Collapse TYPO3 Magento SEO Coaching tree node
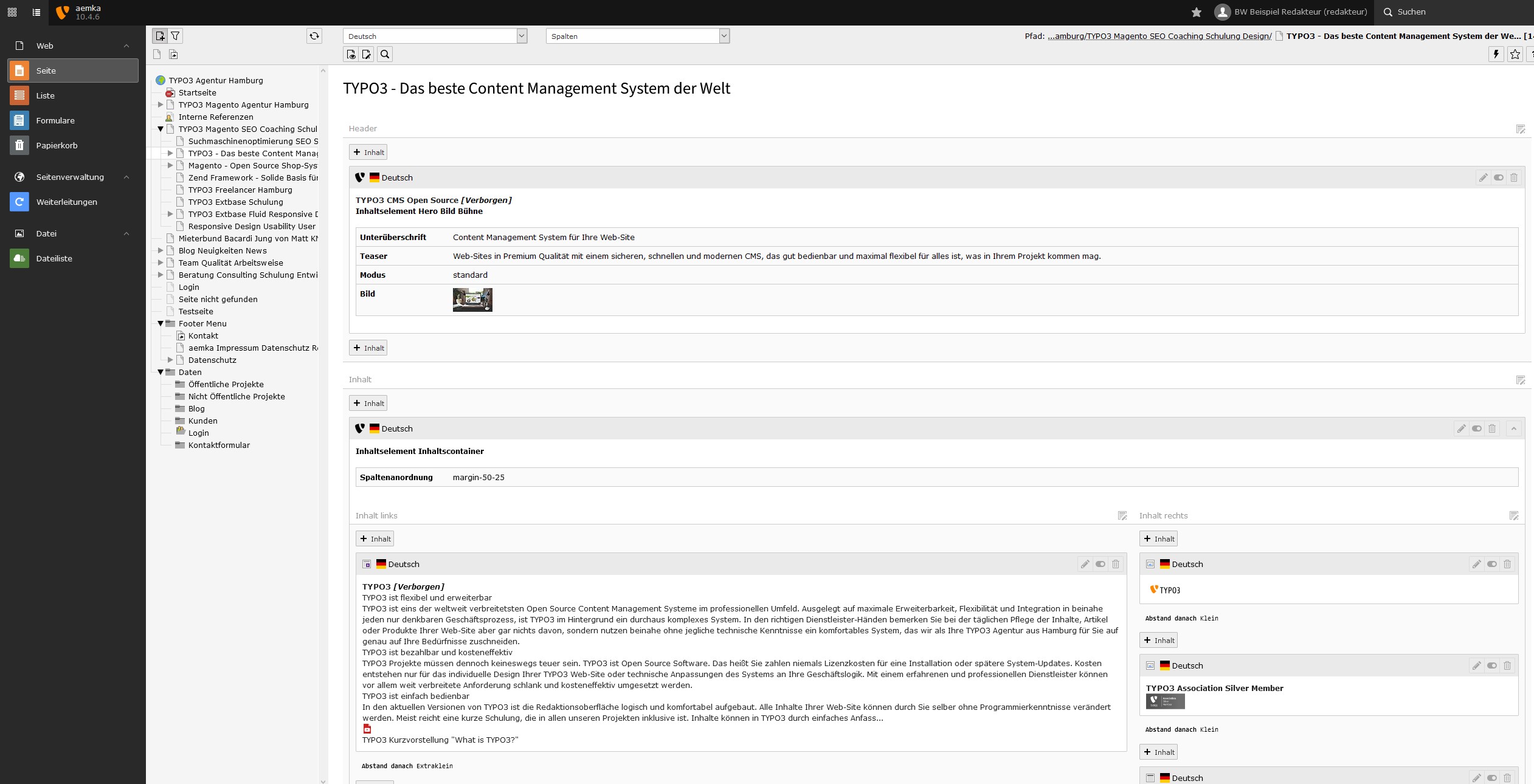1534x784 pixels. [x=161, y=129]
